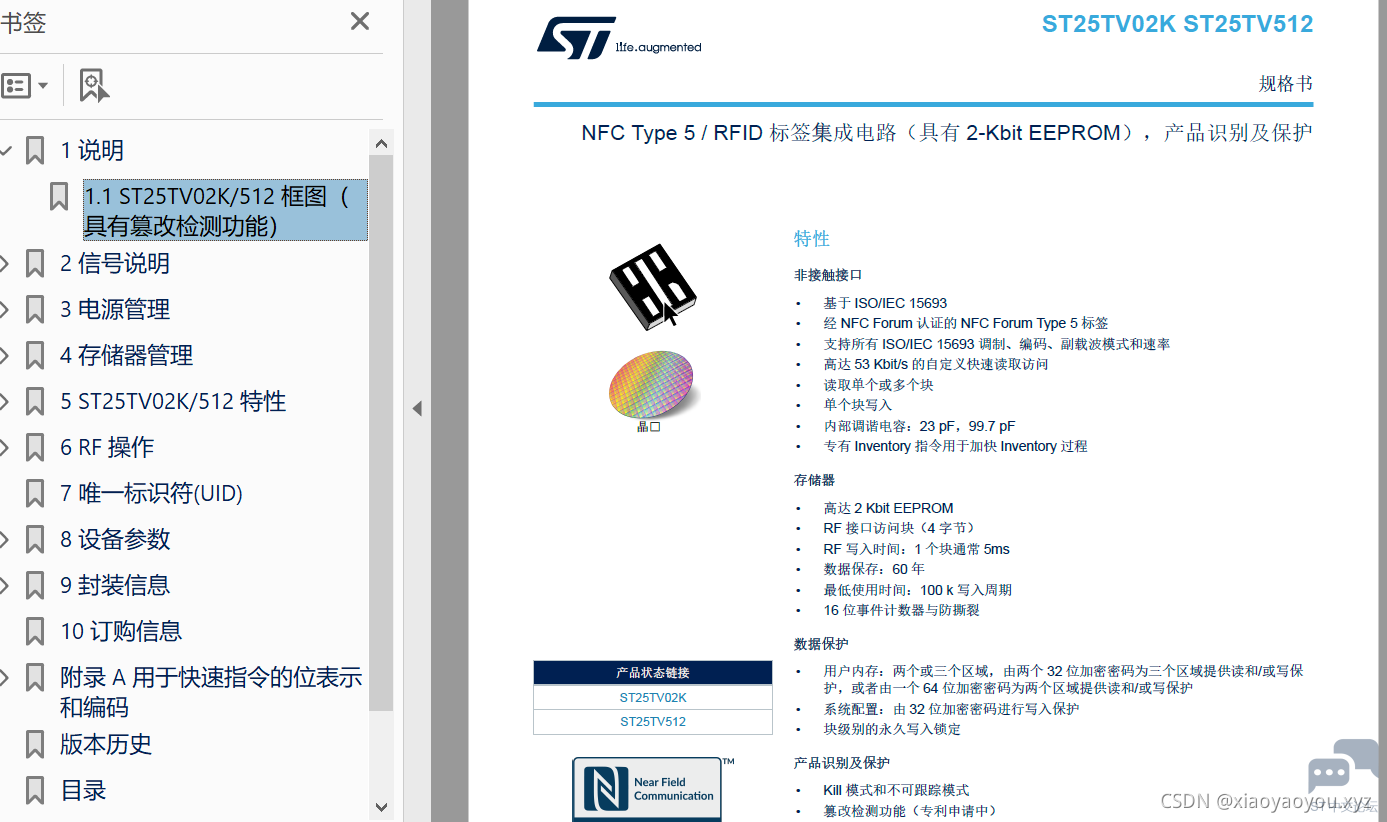Click the 规格书 label in page header

(1285, 84)
